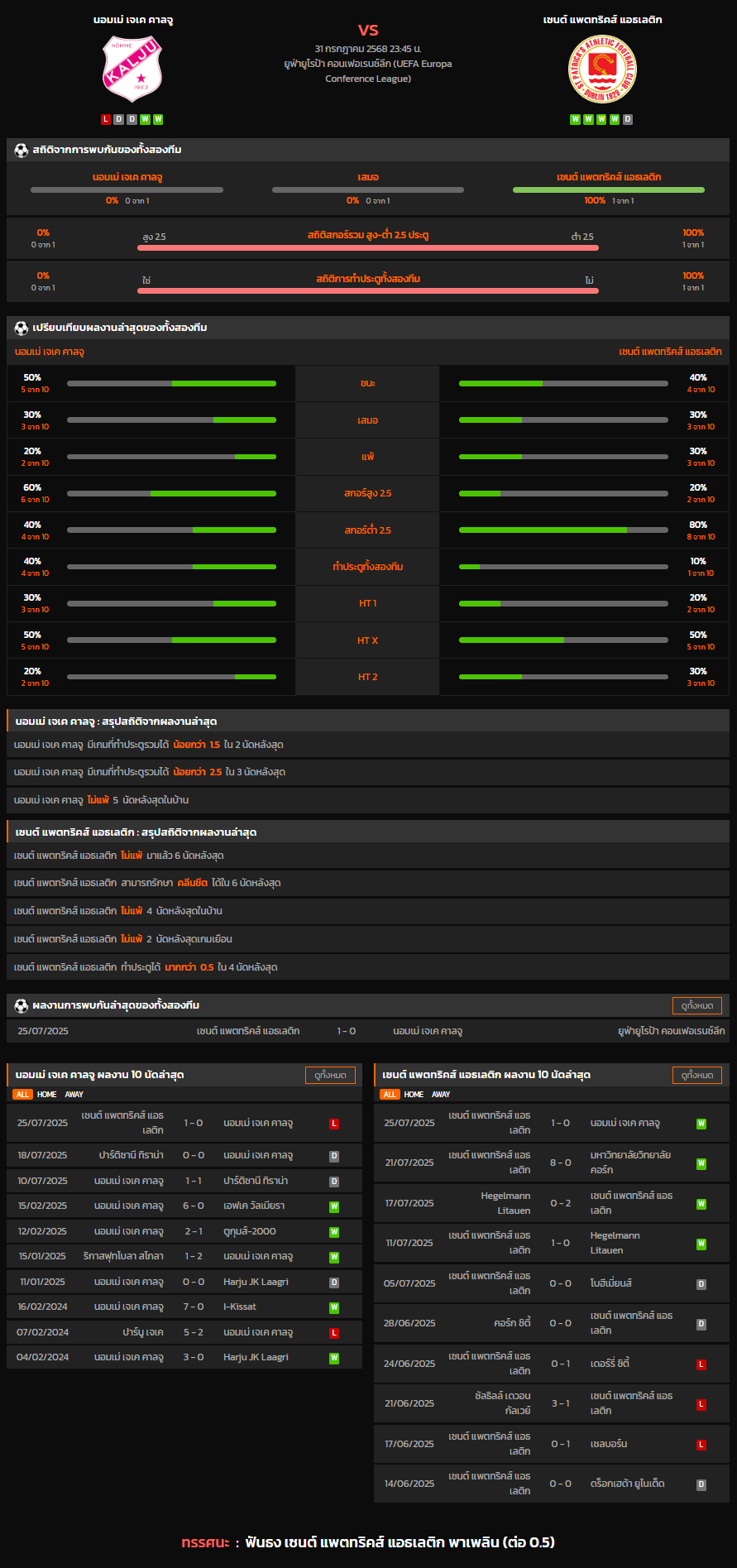Click the prediction text 'ฟันธง เซนต์ แพตทริคส์ แอธเลติก พาเพลิน (ต่อ 0.5)'
The image size is (737, 1568).
(400, 1542)
